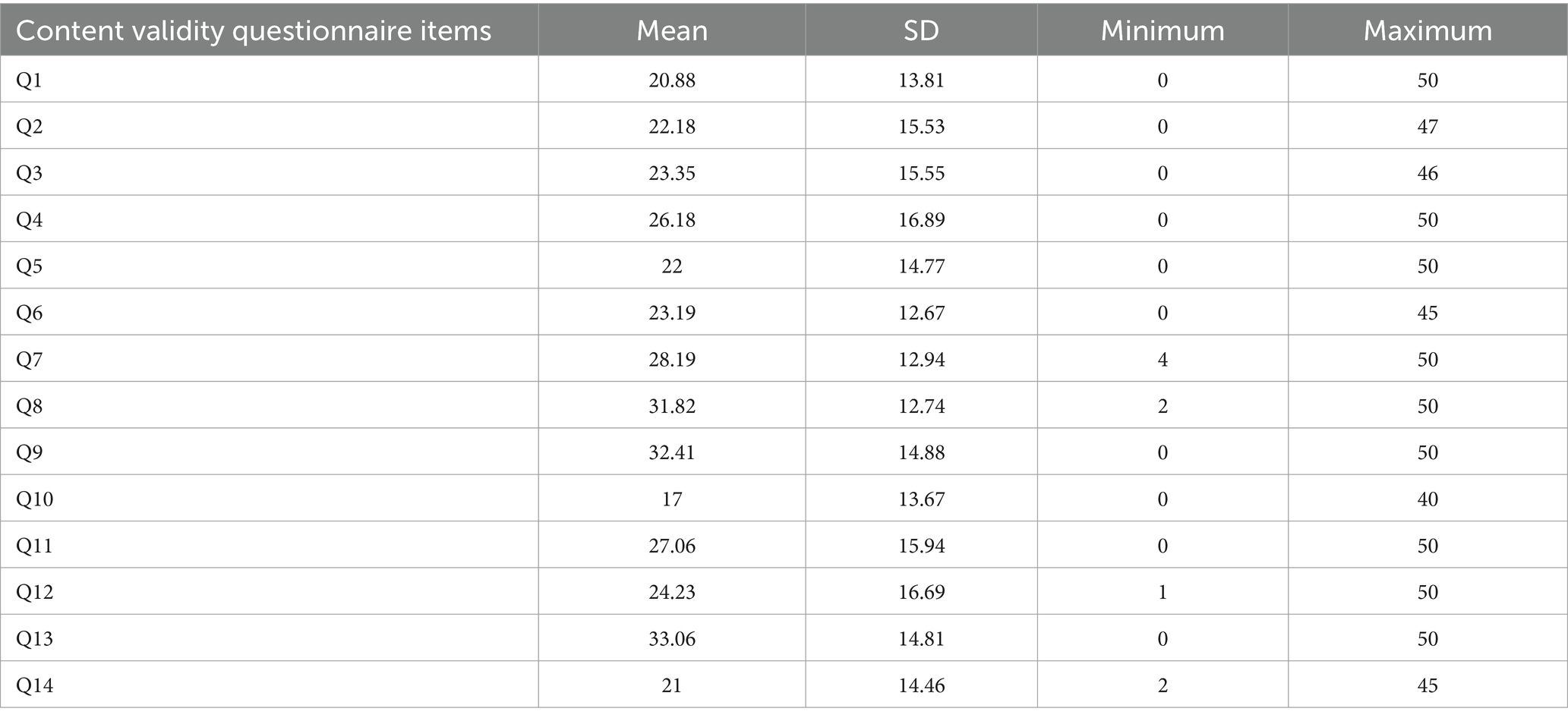Select the Maximum column header
The width and height of the screenshot is (1568, 721).
pyautogui.click(x=1428, y=30)
